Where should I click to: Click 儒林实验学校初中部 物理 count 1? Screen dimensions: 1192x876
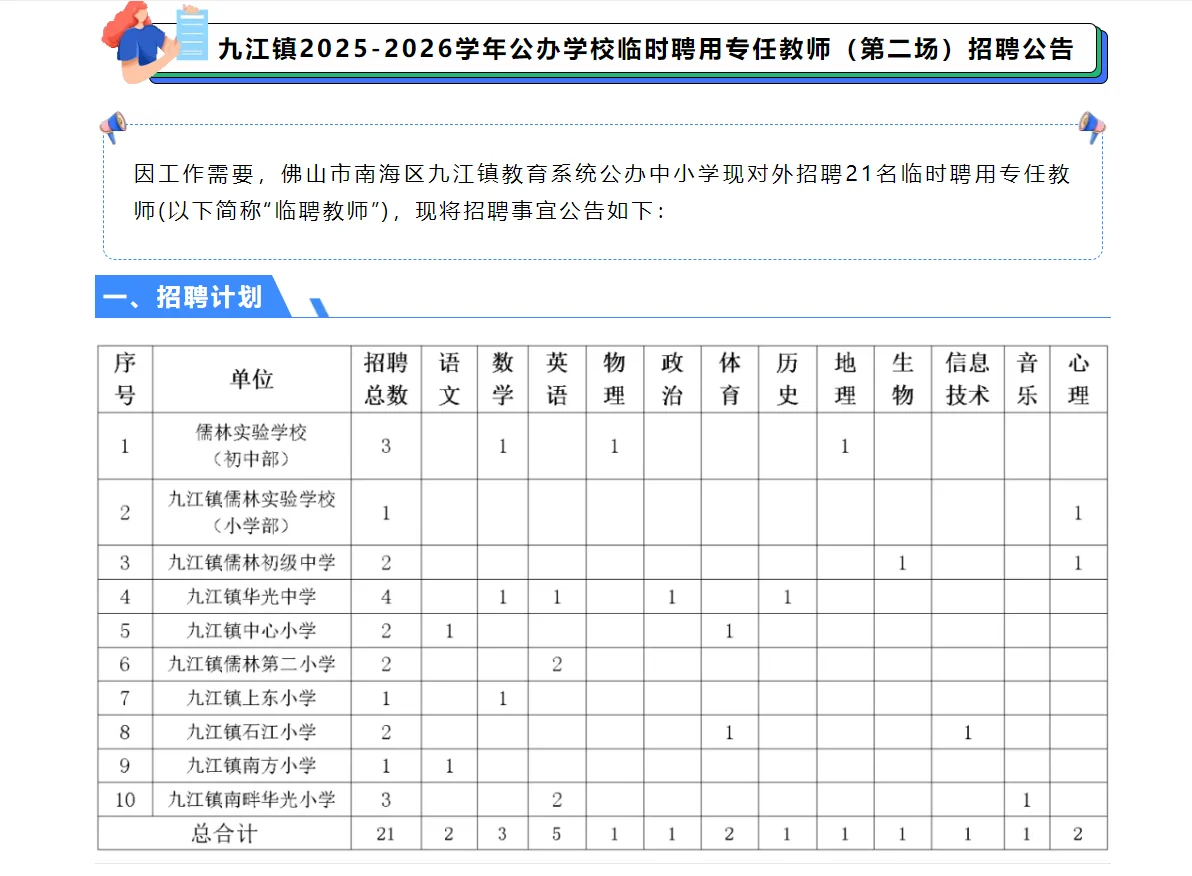[x=614, y=446]
